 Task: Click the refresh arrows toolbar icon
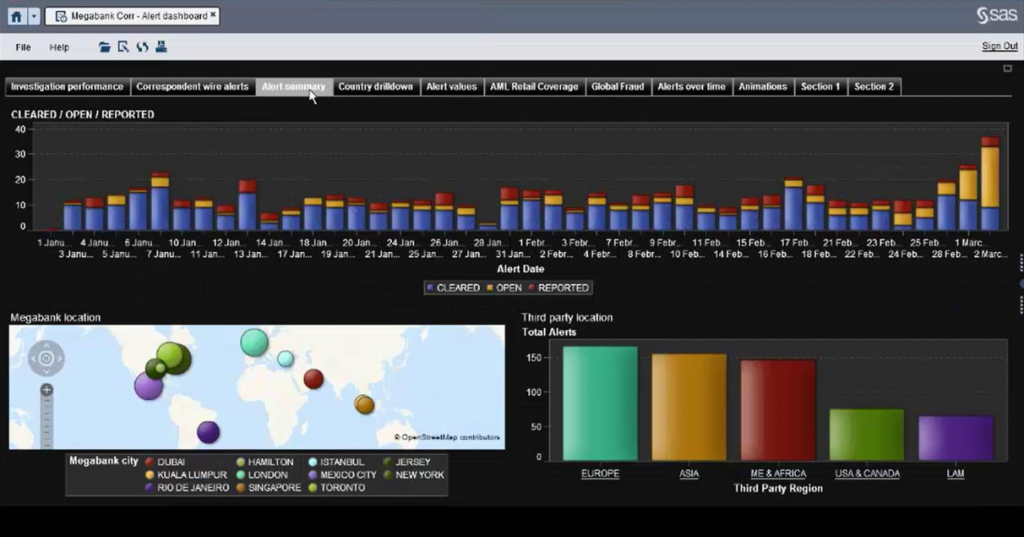point(142,47)
